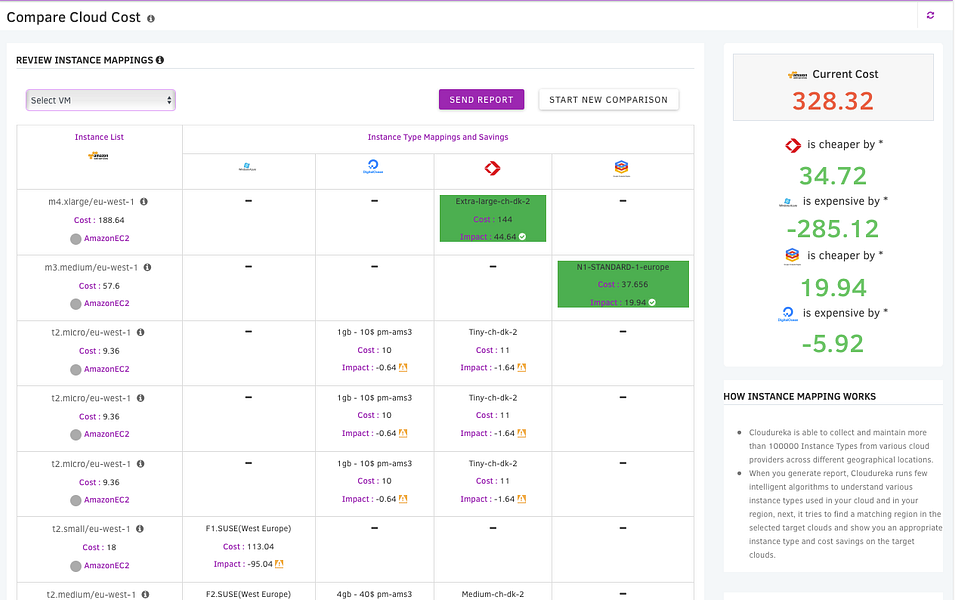
Task: Click Google Cloud logo beside is cheaper by
Action: [x=791, y=256]
